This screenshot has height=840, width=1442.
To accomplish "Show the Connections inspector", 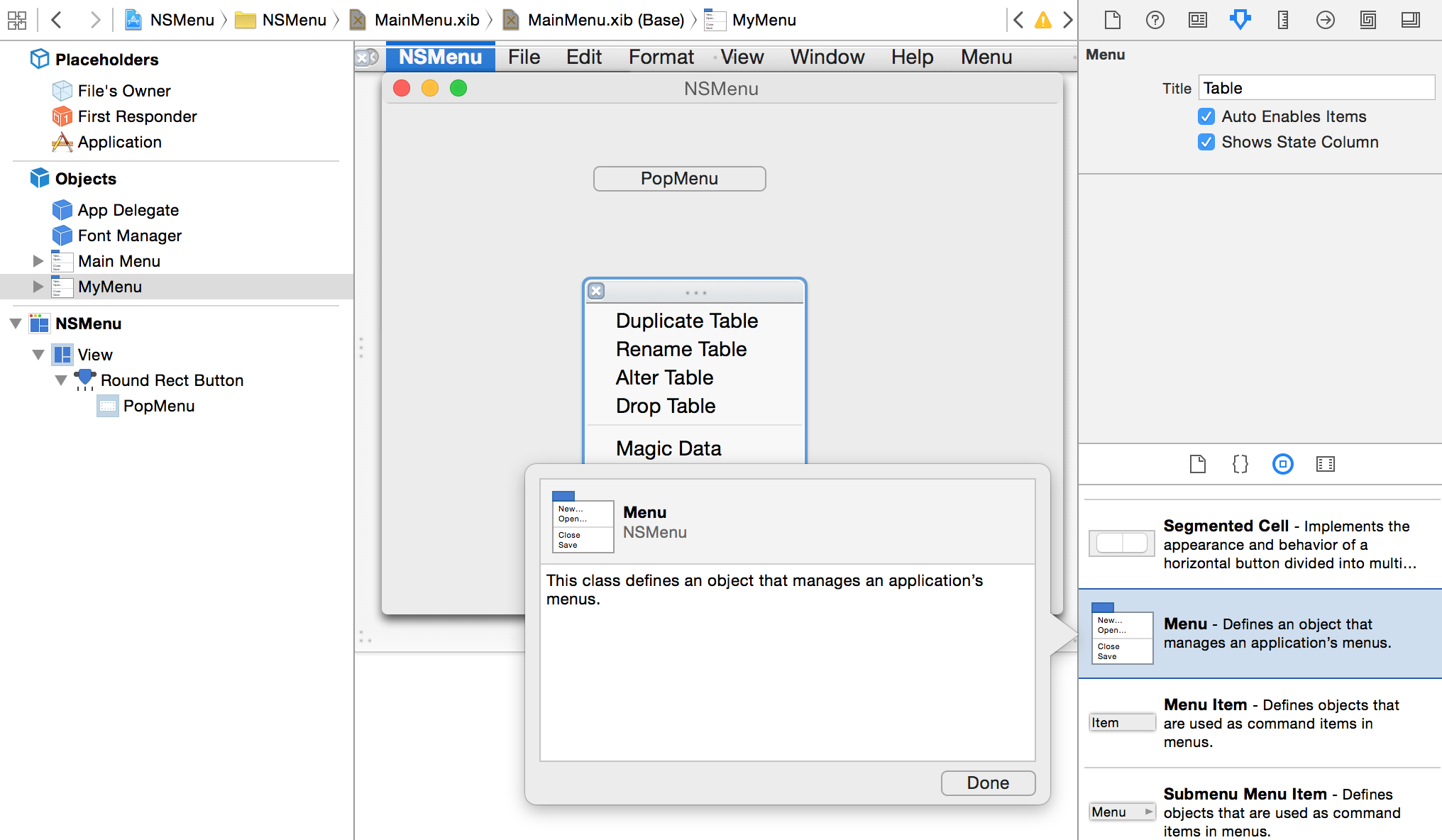I will pos(1326,20).
